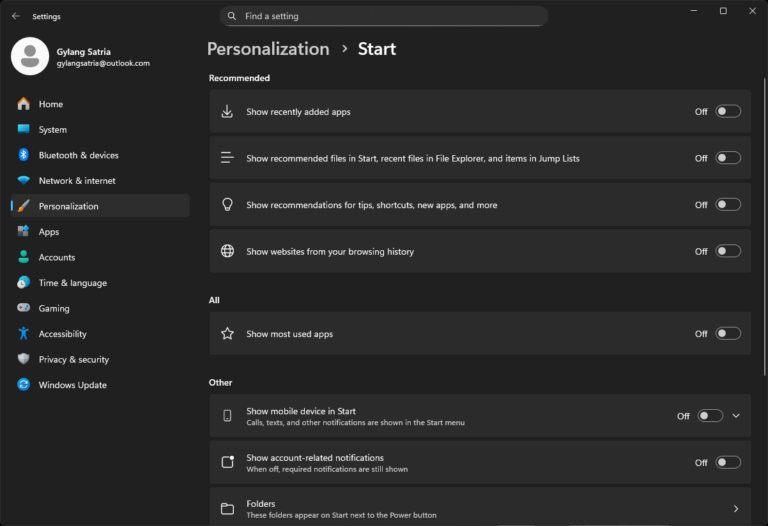The width and height of the screenshot is (768, 526).
Task: Enable Show account-related notifications switch
Action: (x=728, y=463)
